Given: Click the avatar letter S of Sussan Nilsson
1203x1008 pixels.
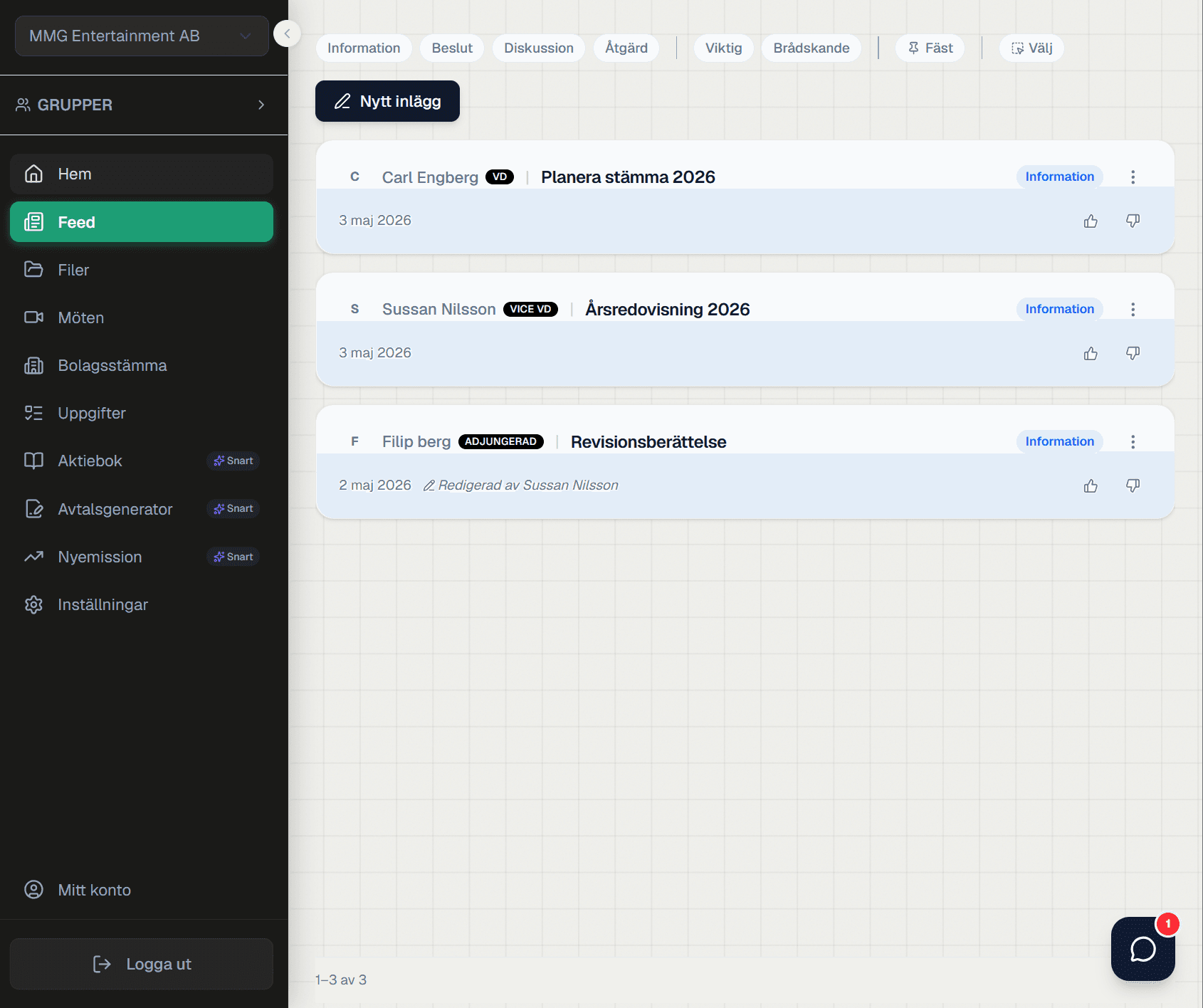Looking at the screenshot, I should [x=354, y=309].
